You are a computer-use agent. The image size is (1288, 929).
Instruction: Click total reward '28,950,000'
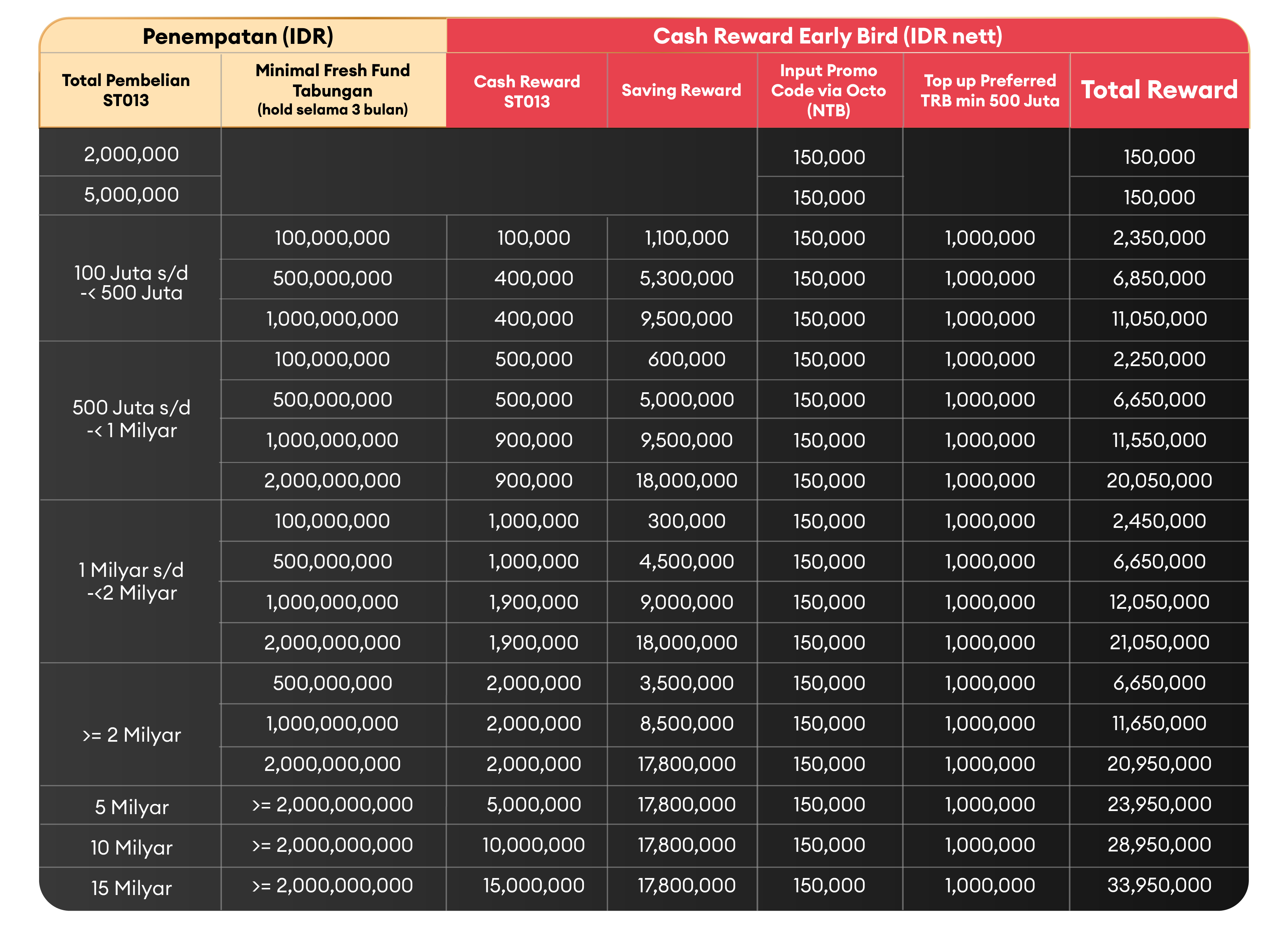(x=1159, y=845)
